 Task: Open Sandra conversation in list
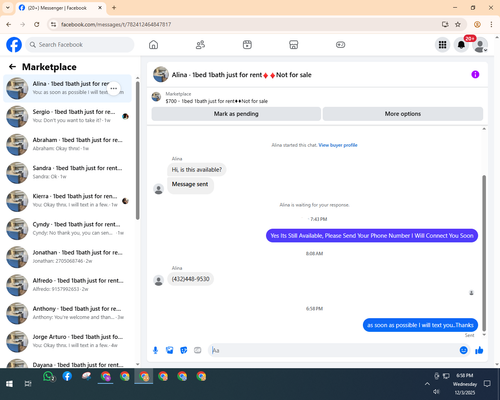[68, 172]
